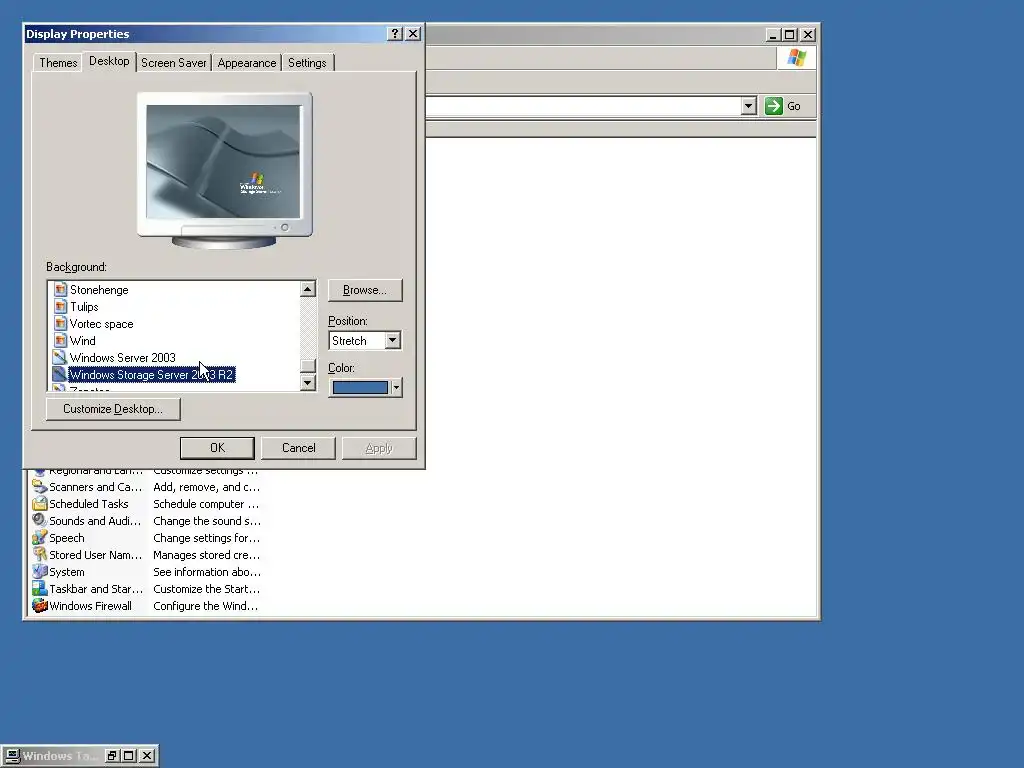Click the Apply button
Screen dimensions: 1024x768
click(x=379, y=448)
